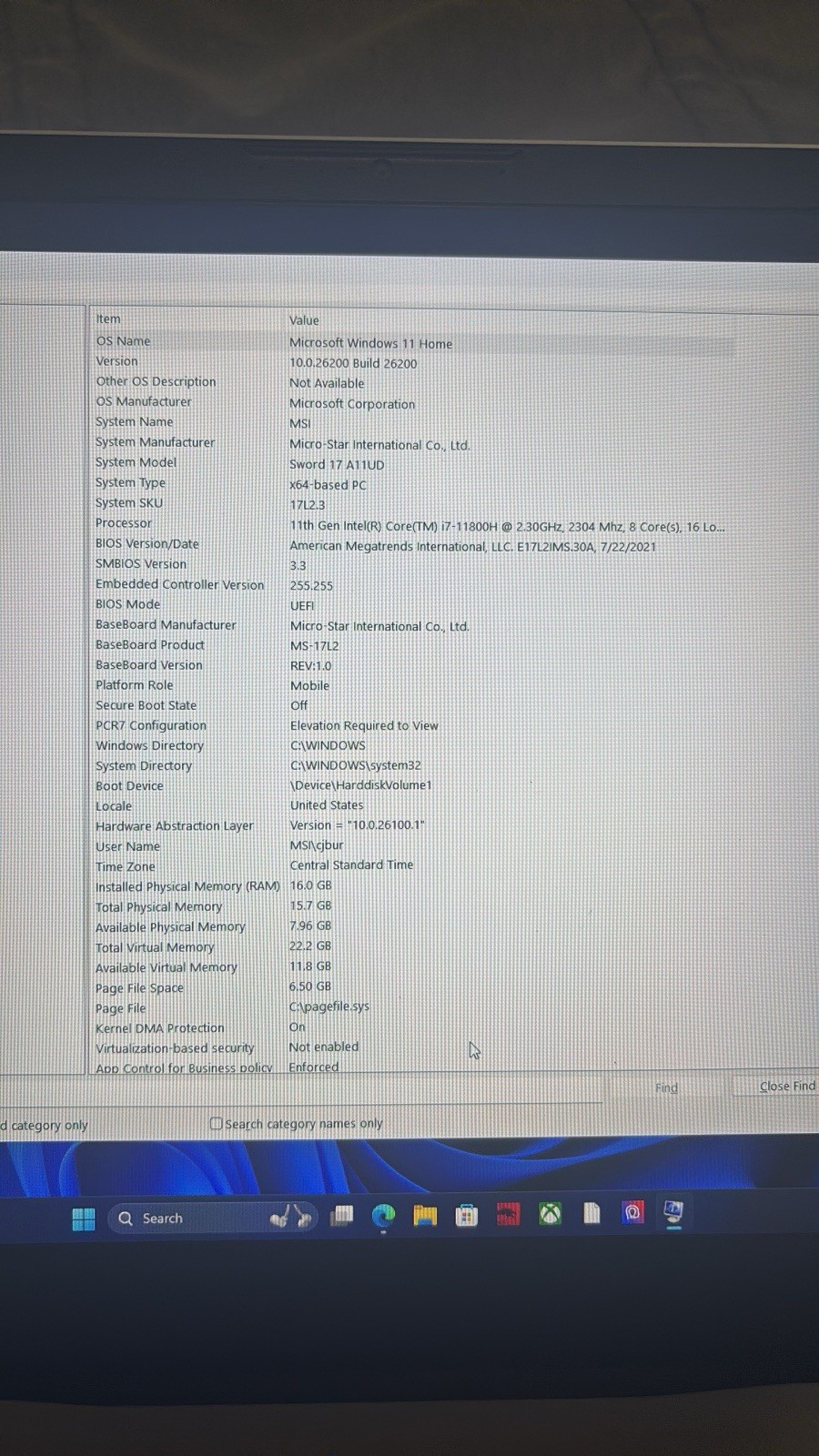Click the value '\Device\HarddiskVolume1'
Screen dimensions: 819x1456
point(360,784)
